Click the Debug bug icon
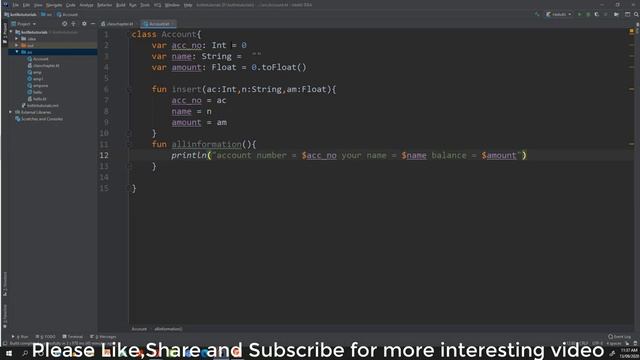640x360 pixels. pyautogui.click(x=588, y=14)
